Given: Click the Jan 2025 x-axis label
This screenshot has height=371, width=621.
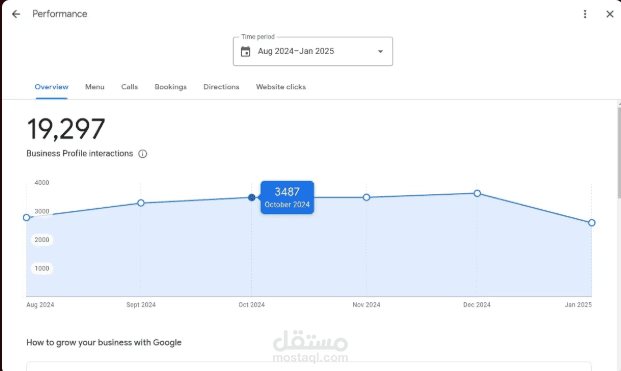Looking at the screenshot, I should [578, 304].
